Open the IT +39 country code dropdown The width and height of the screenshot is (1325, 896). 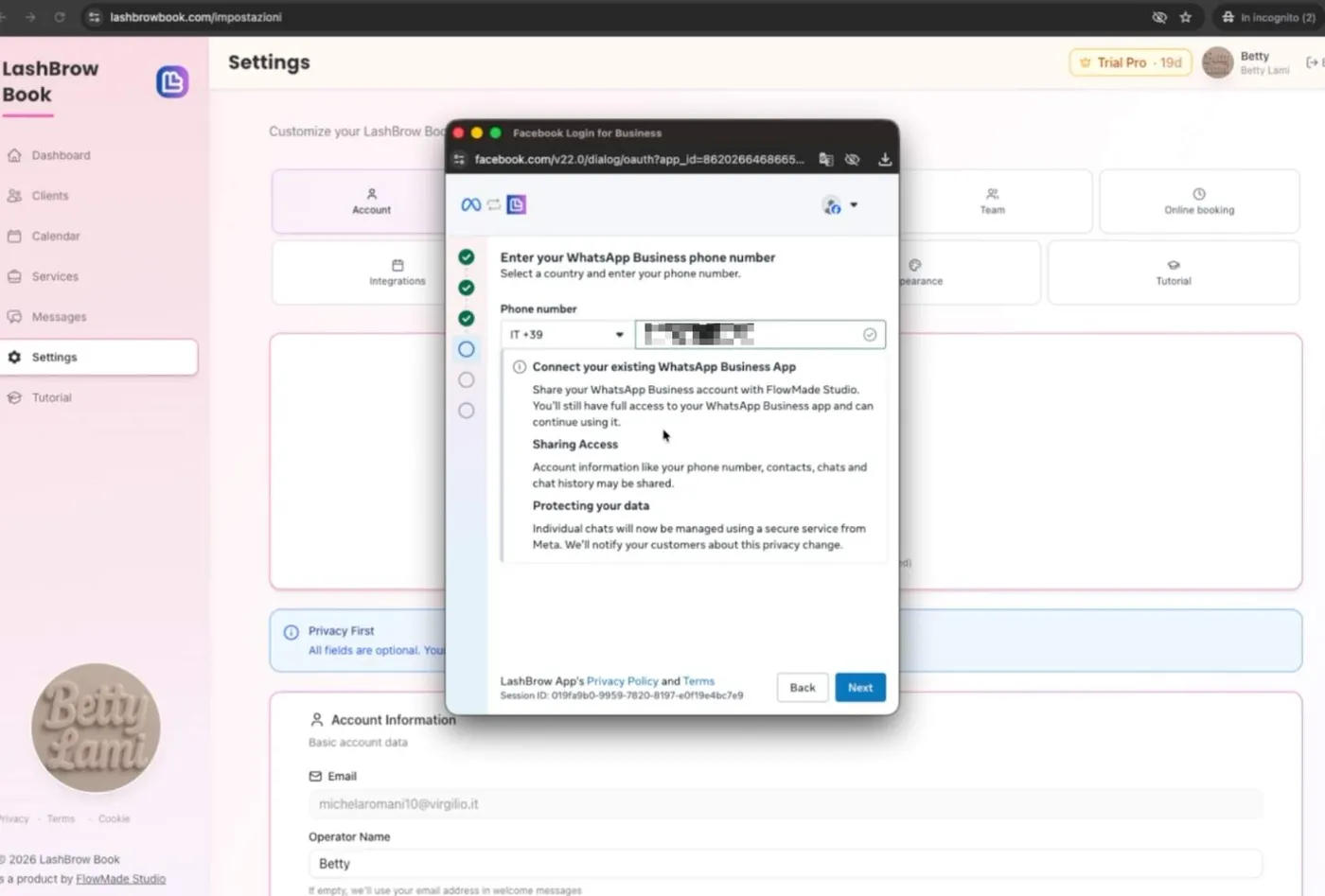[x=567, y=335]
